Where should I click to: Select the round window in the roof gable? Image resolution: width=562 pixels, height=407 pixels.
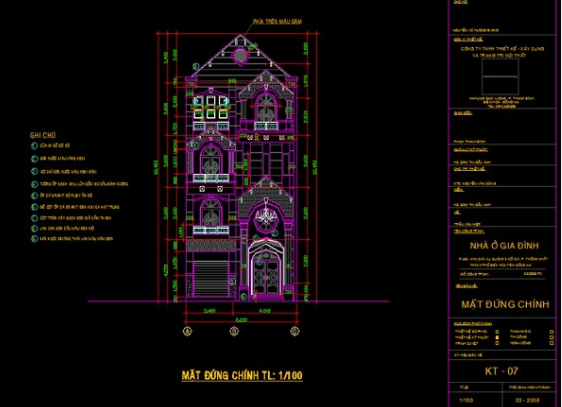[240, 56]
